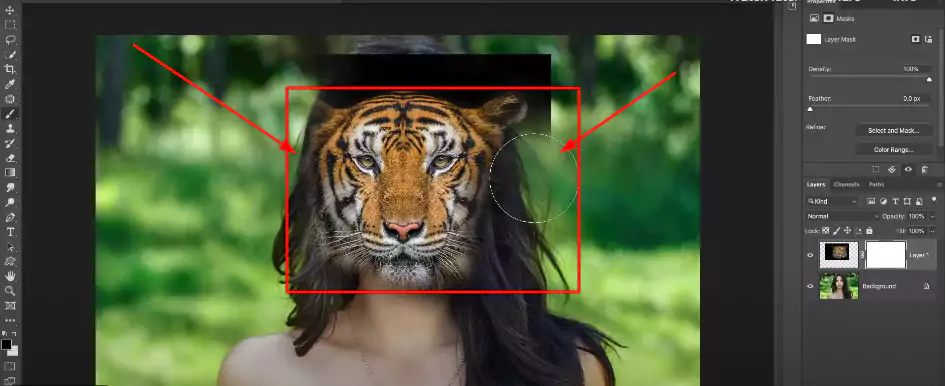Toggle lock position
Screen dimensions: 946x386
pyautogui.click(x=847, y=230)
